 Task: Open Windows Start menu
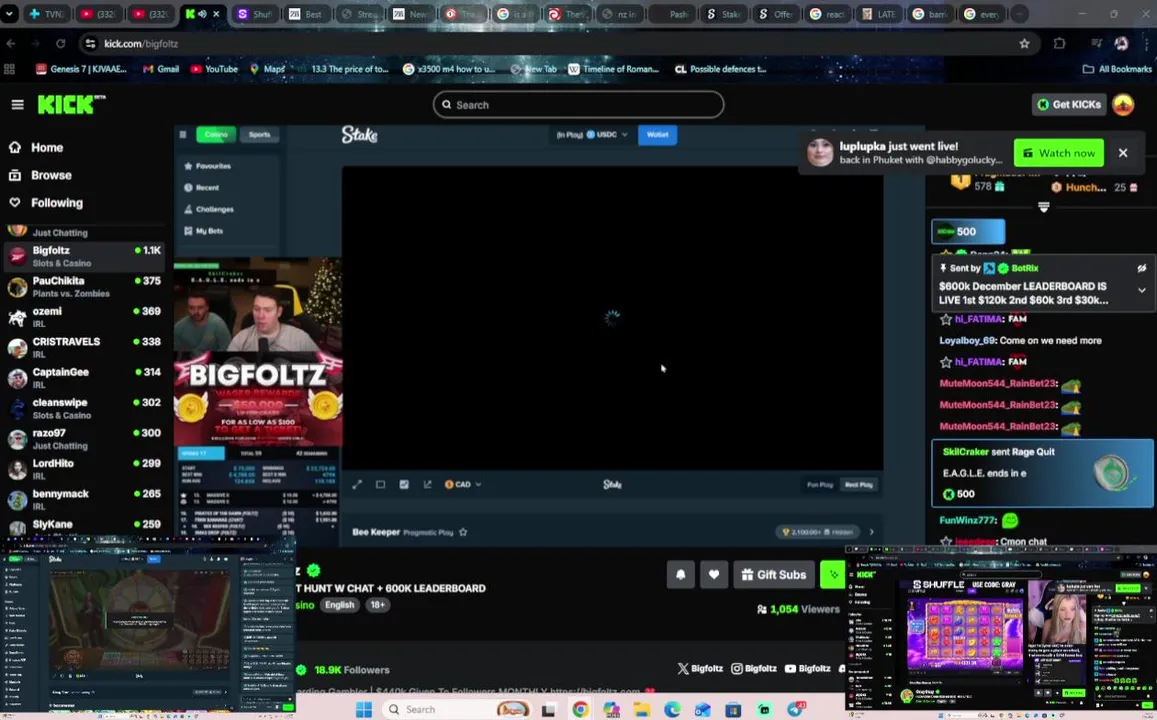click(x=364, y=710)
